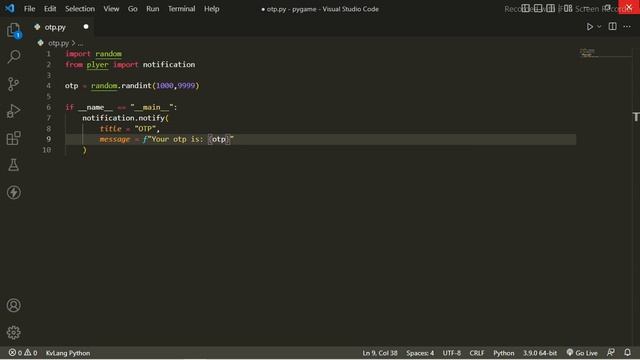Image resolution: width=640 pixels, height=360 pixels.
Task: Open the Terminal menu
Action: (x=181, y=9)
